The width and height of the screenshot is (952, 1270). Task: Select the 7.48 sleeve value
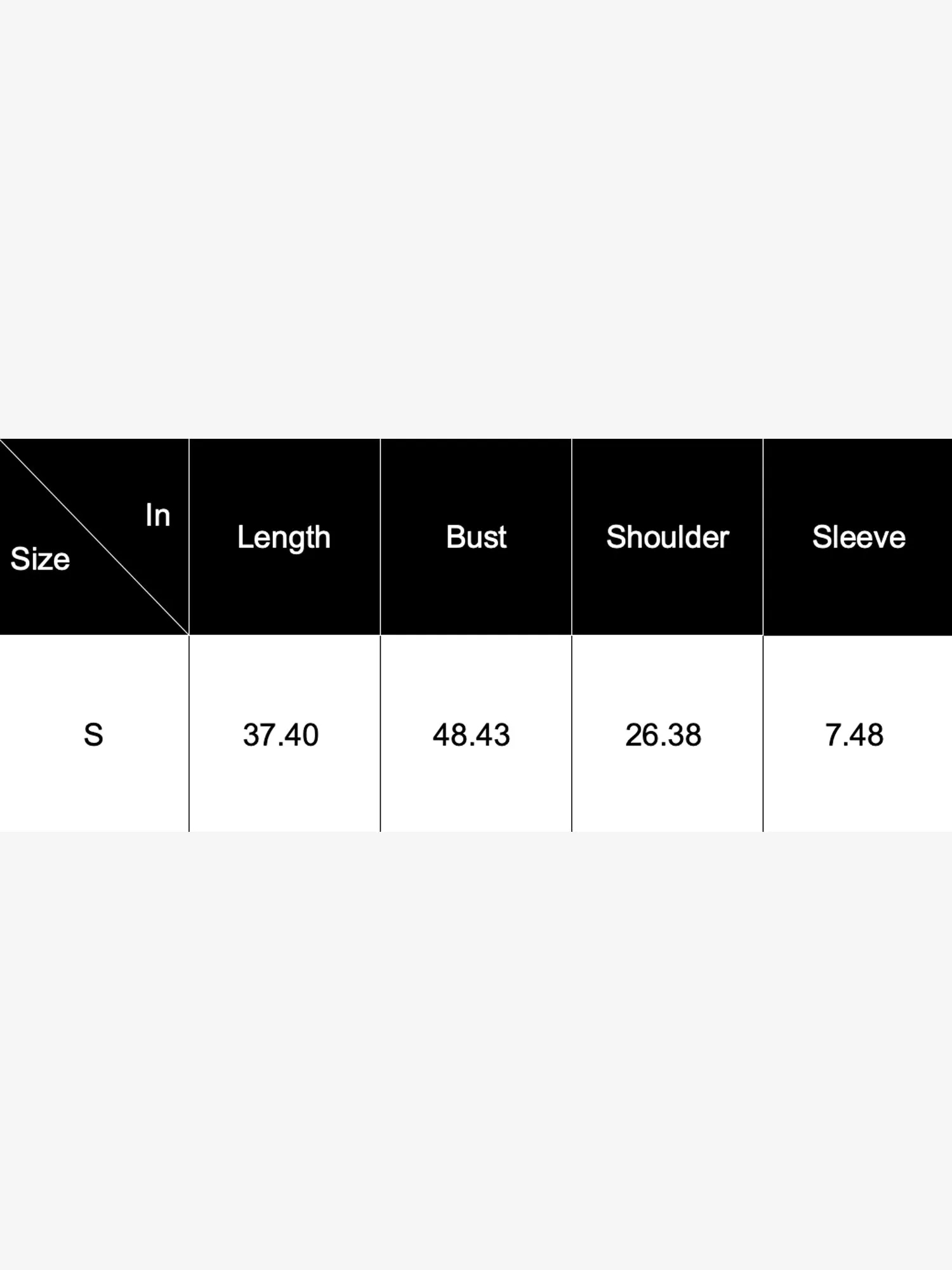[x=854, y=735]
